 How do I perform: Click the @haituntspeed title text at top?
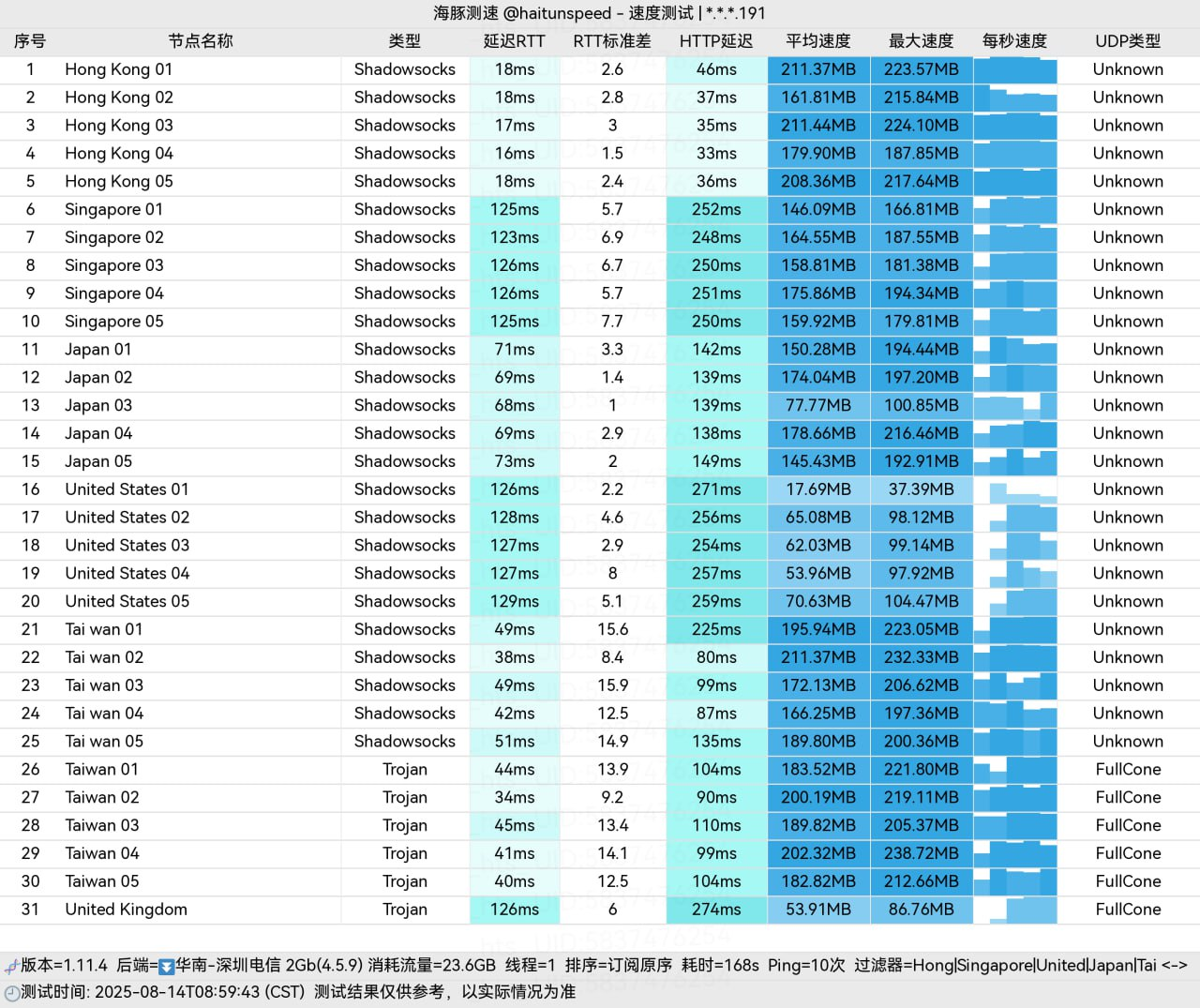[557, 13]
